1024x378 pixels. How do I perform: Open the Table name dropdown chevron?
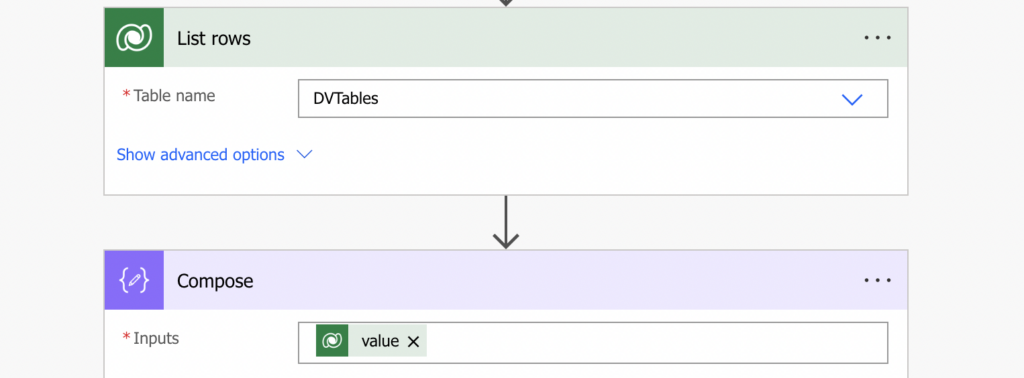pos(852,99)
